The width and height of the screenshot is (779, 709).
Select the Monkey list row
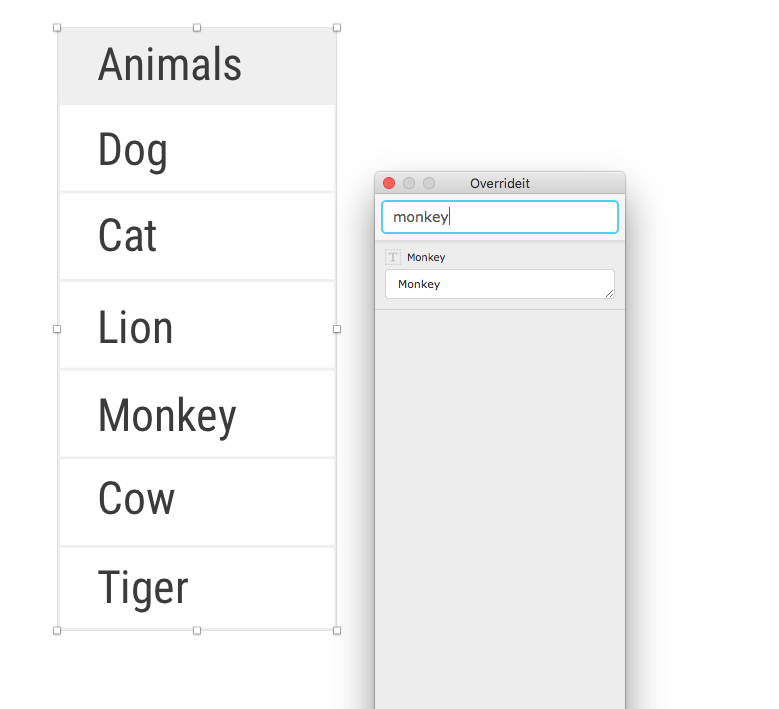coord(197,414)
